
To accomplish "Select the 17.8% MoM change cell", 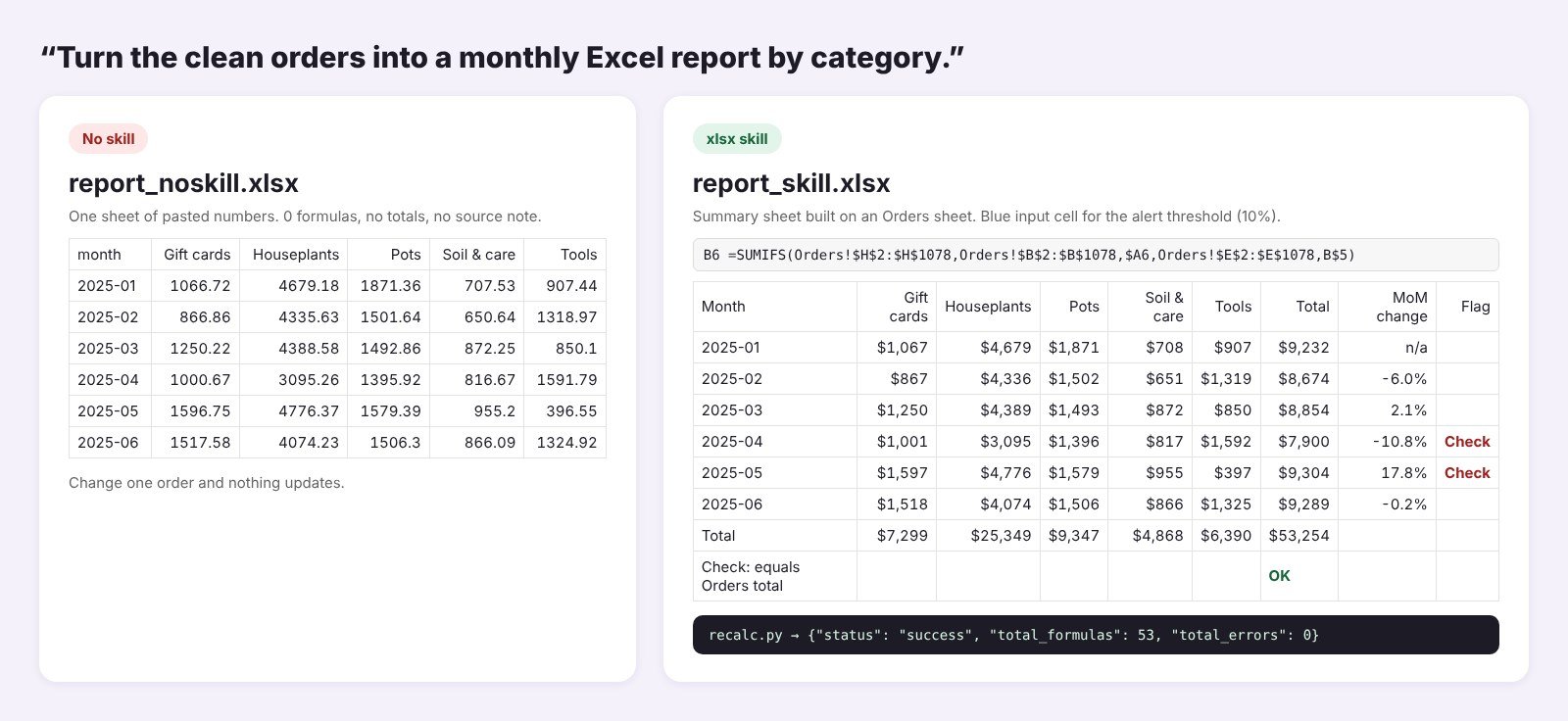I will (x=1388, y=473).
